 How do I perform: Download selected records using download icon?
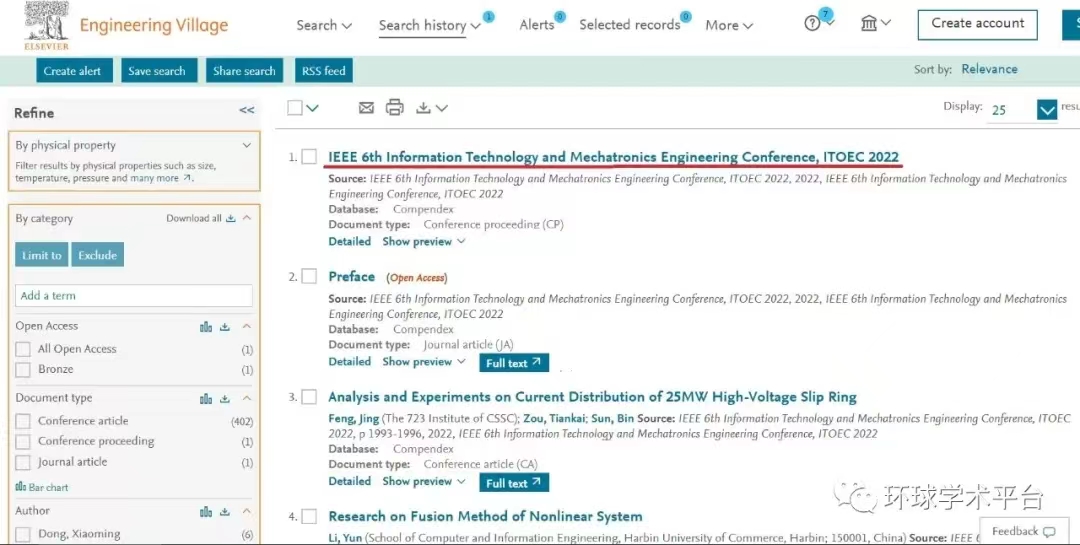pyautogui.click(x=424, y=108)
